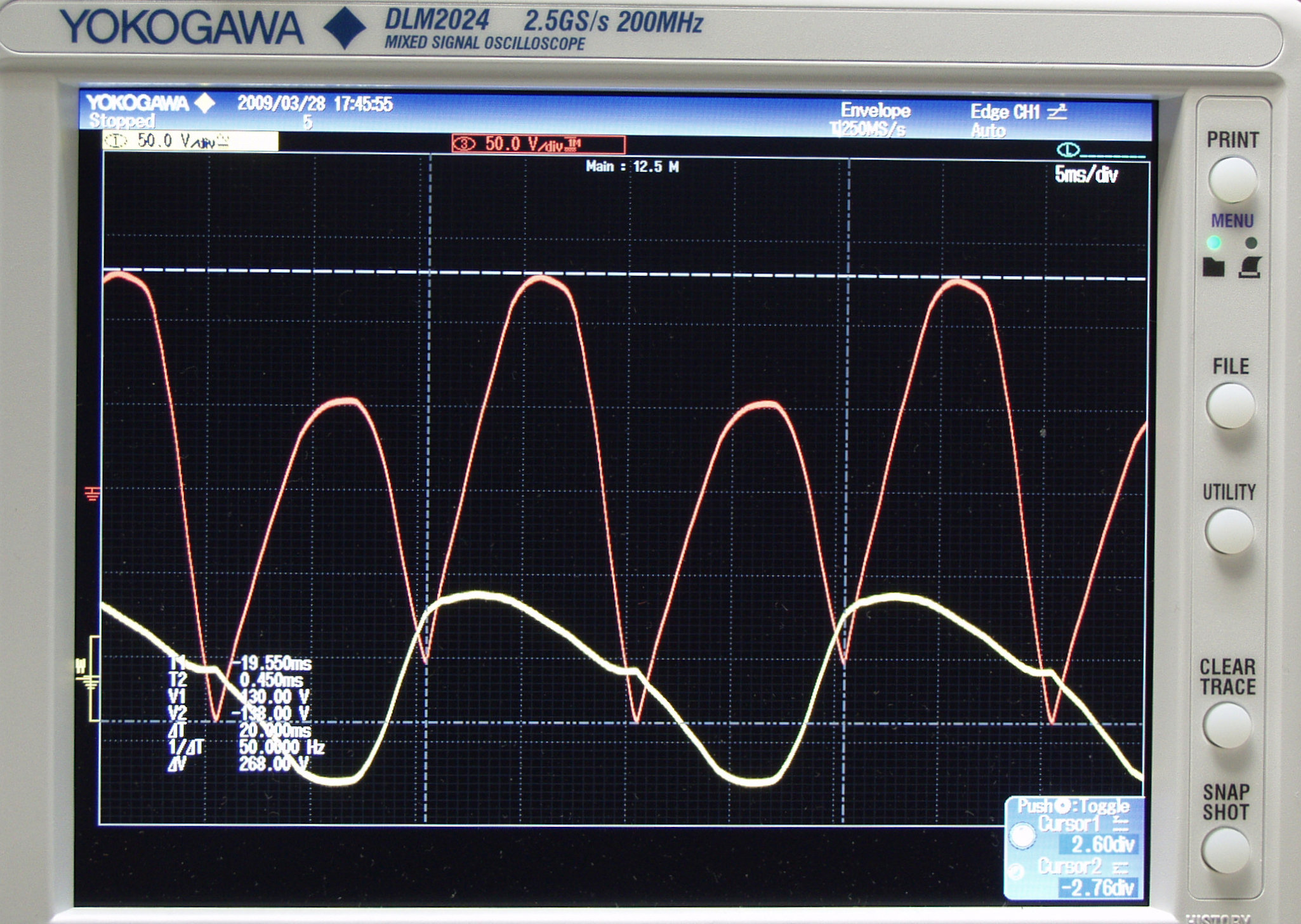The height and width of the screenshot is (924, 1301).
Task: Click the yellow CH1 ground marker
Action: [x=91, y=682]
